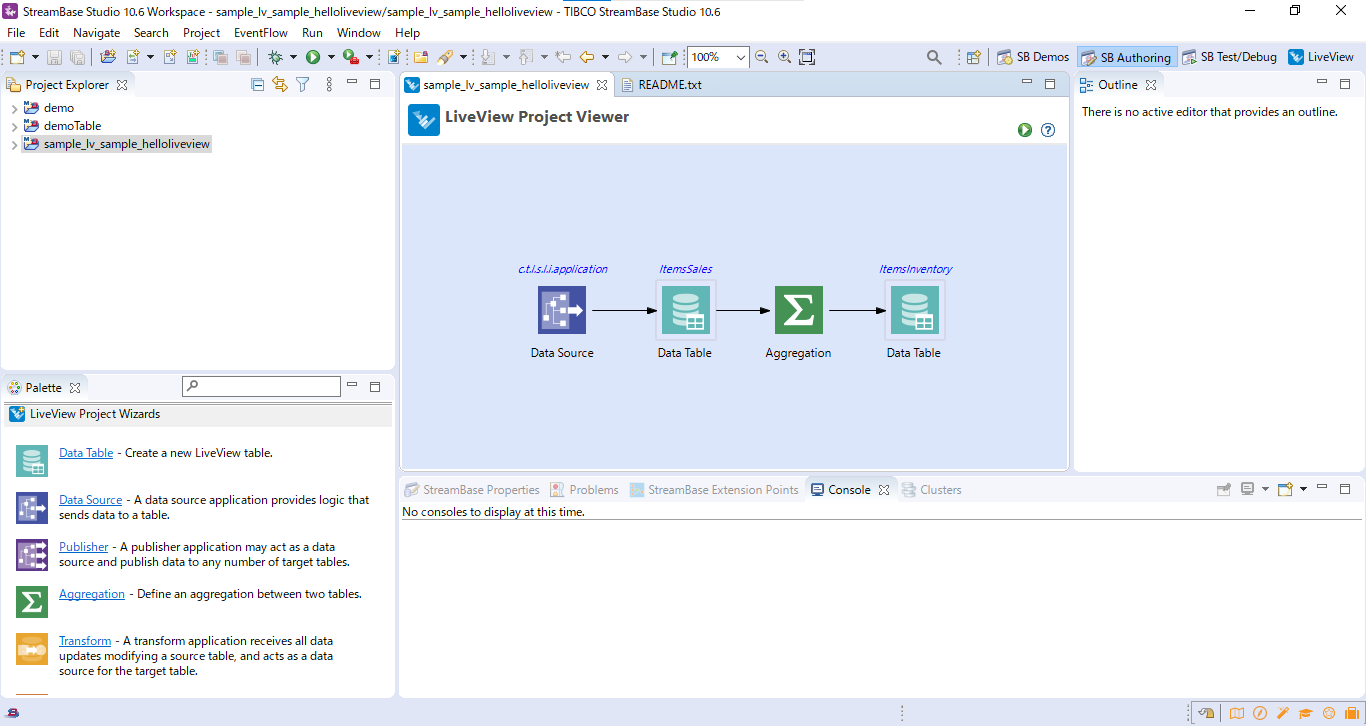
Task: Click the Open Perspective icon
Action: coord(973,57)
